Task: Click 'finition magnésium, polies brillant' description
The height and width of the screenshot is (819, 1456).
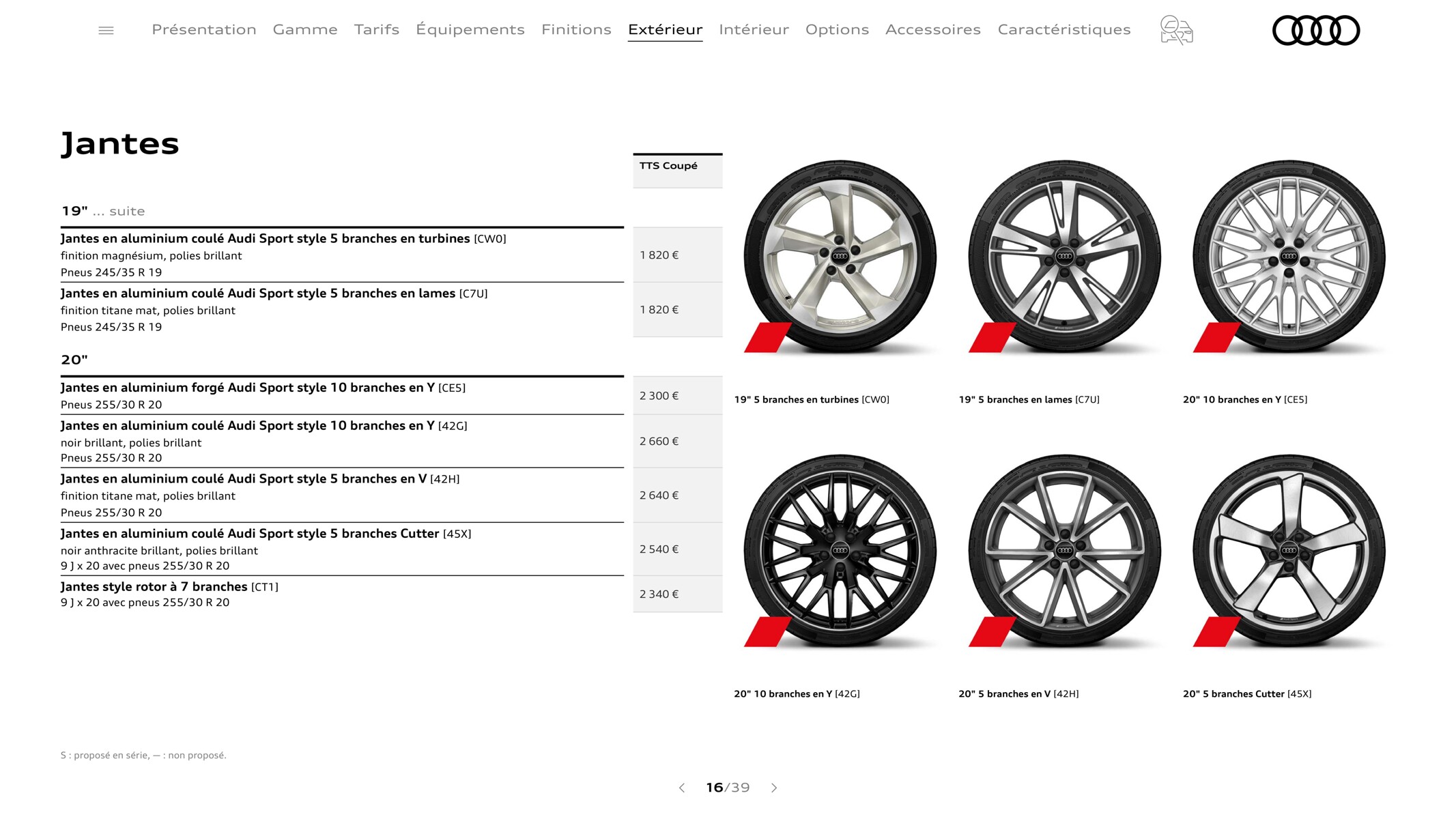Action: click(151, 256)
